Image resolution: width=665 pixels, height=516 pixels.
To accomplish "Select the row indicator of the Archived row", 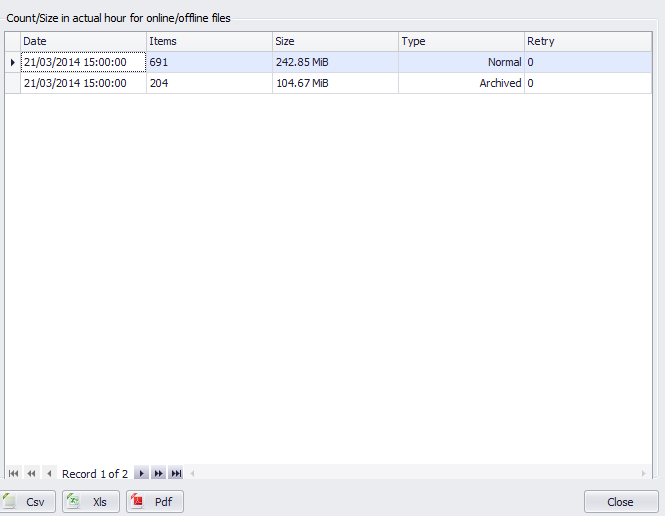I will tap(13, 83).
